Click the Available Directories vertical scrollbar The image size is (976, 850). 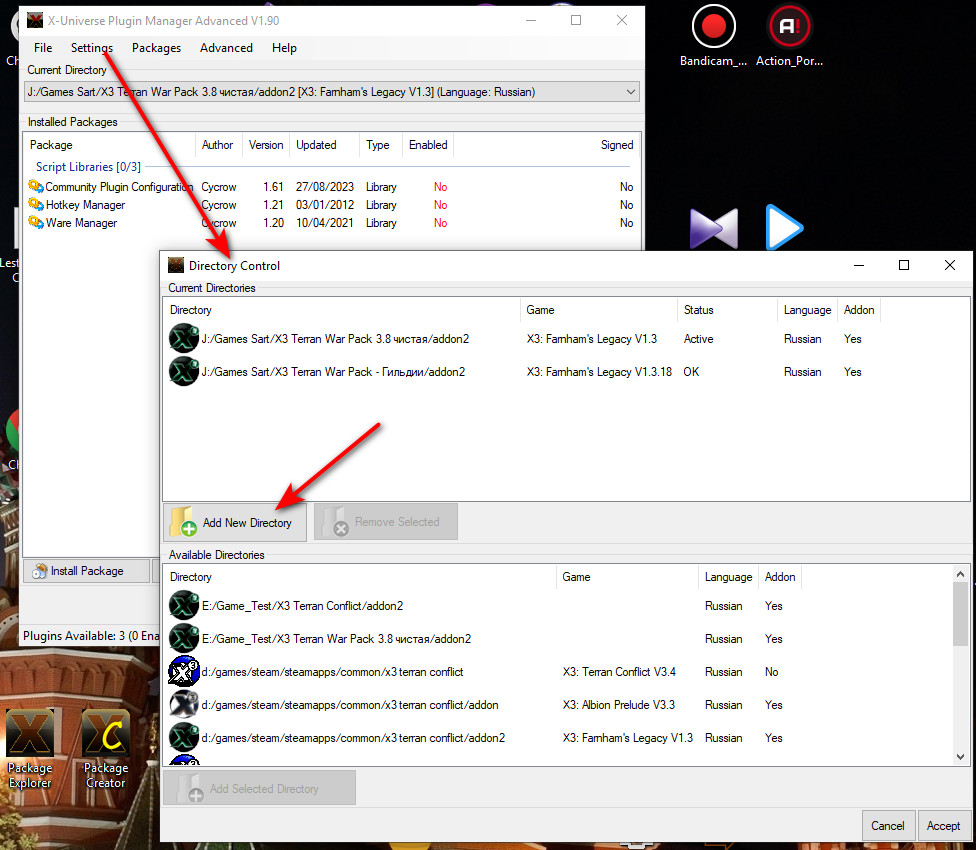(960, 662)
